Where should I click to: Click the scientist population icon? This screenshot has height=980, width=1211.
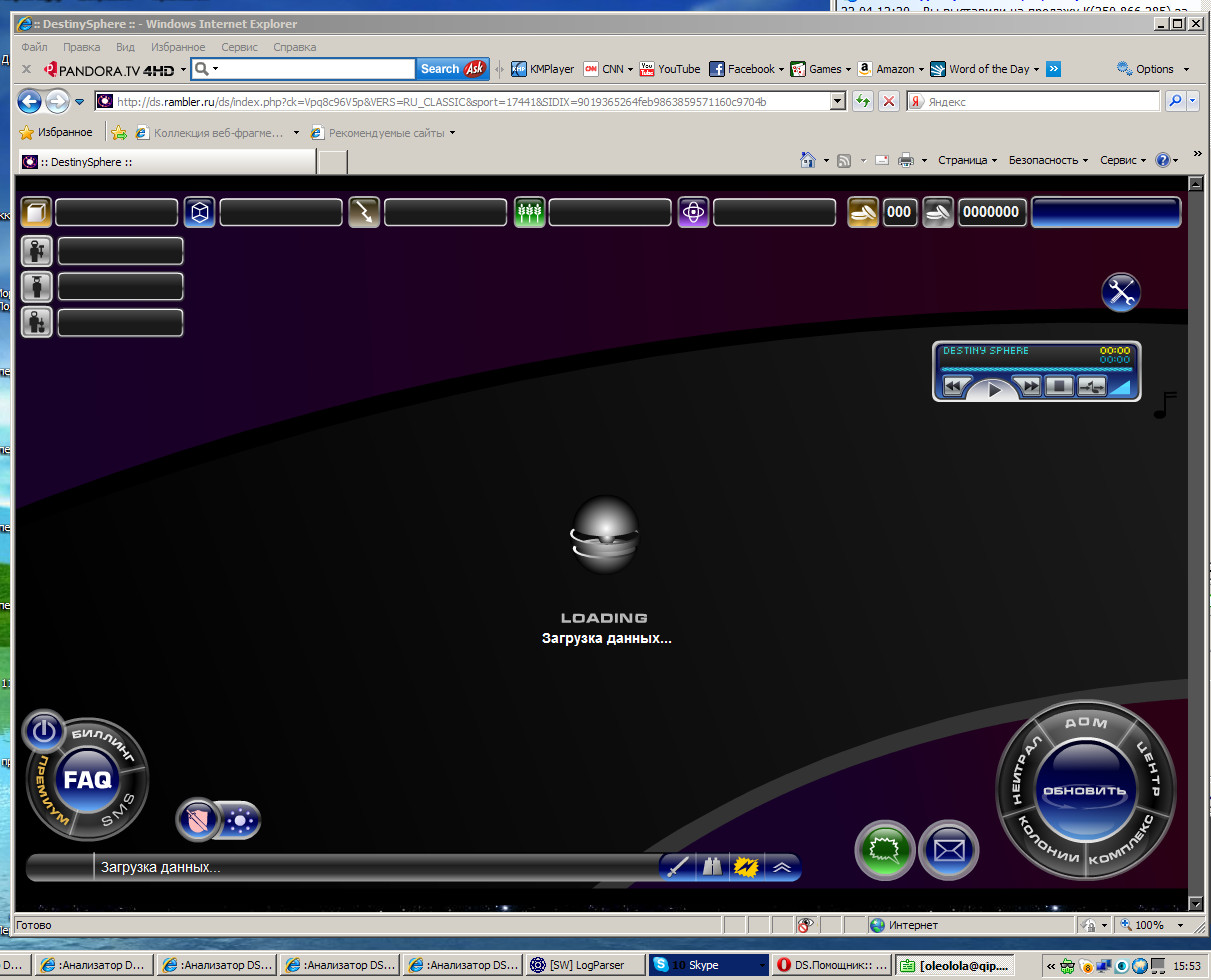(37, 287)
